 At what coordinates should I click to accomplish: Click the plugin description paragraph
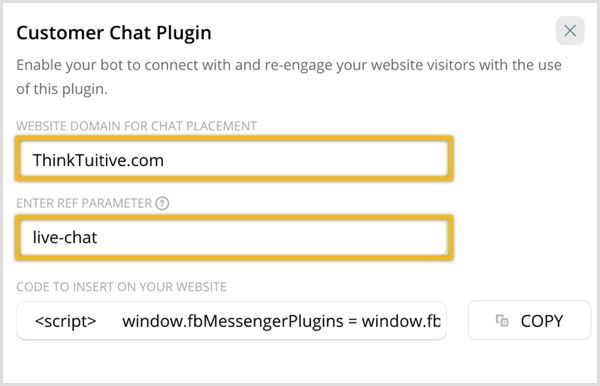click(x=289, y=77)
